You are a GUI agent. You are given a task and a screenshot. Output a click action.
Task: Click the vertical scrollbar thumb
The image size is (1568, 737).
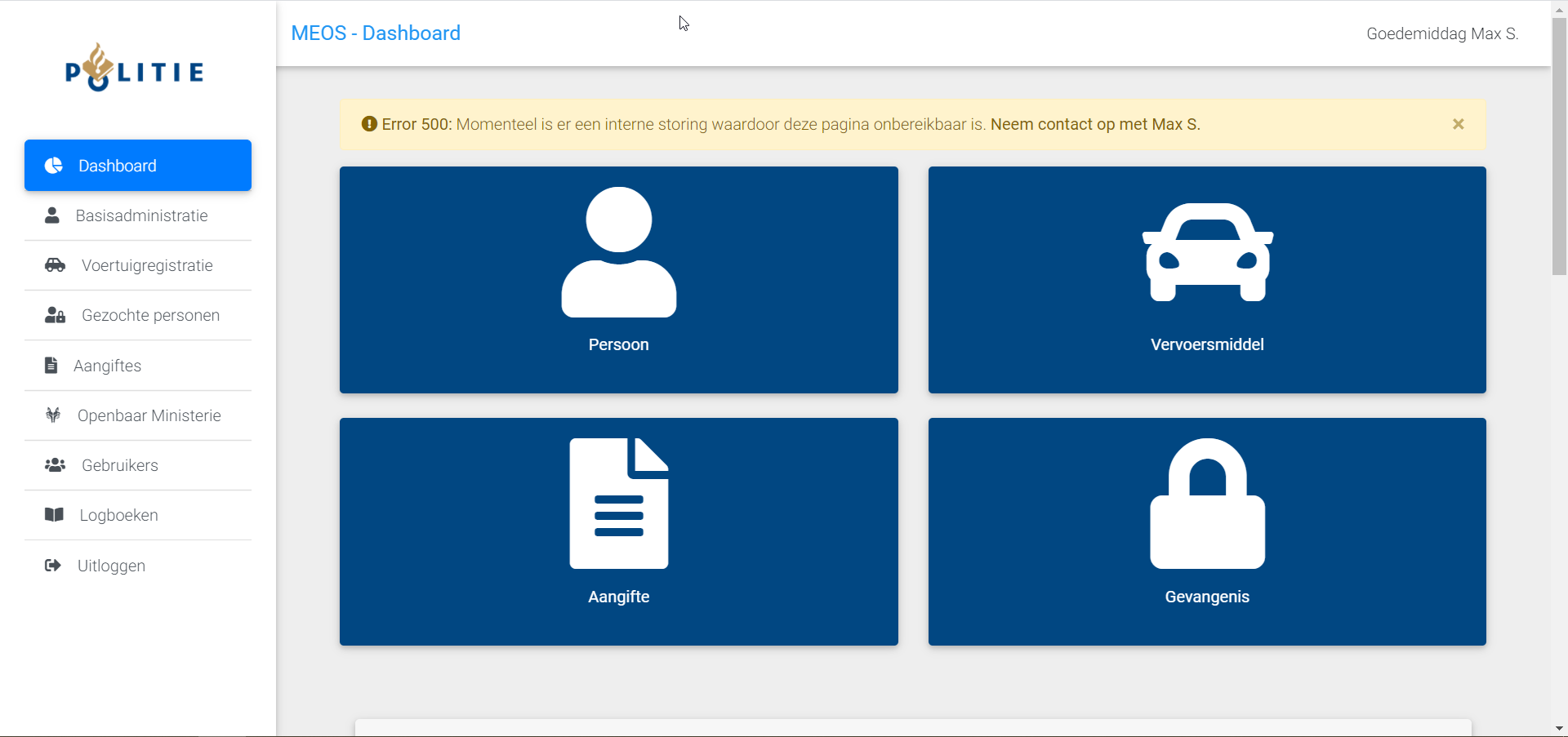coord(1559,147)
